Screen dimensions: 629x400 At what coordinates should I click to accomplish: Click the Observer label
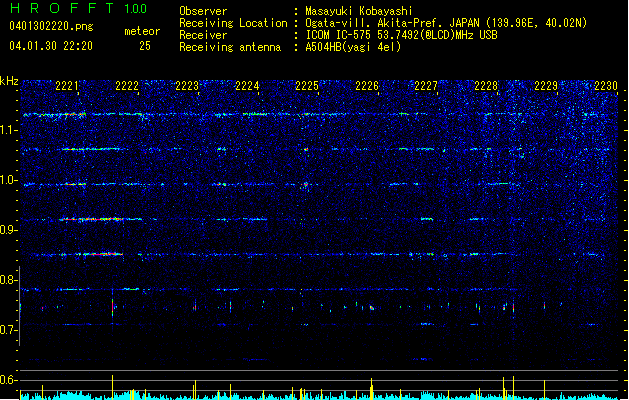pyautogui.click(x=203, y=11)
